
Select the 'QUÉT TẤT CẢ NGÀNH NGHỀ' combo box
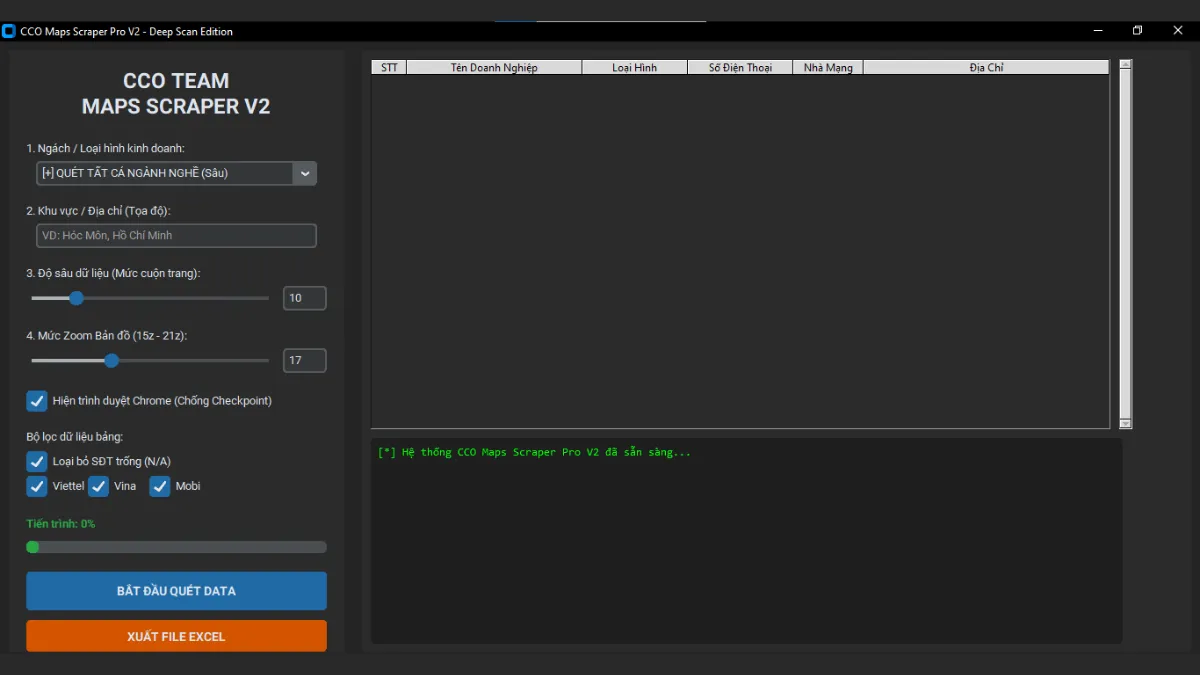click(176, 173)
